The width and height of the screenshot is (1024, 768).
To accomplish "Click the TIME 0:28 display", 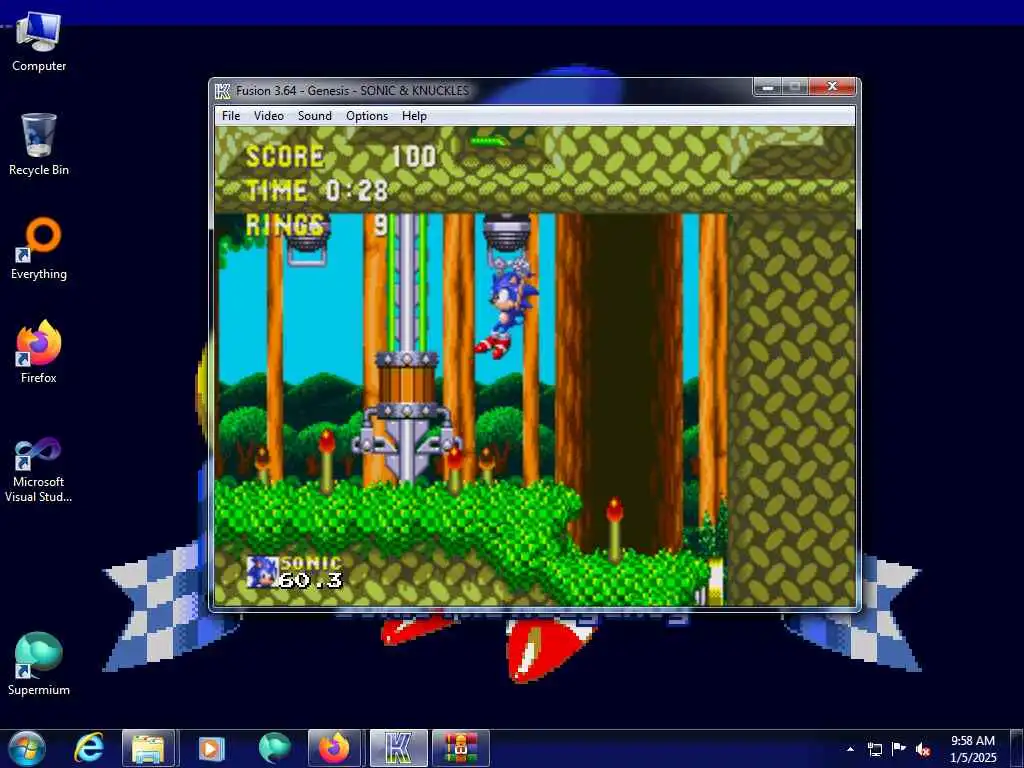I will [317, 191].
